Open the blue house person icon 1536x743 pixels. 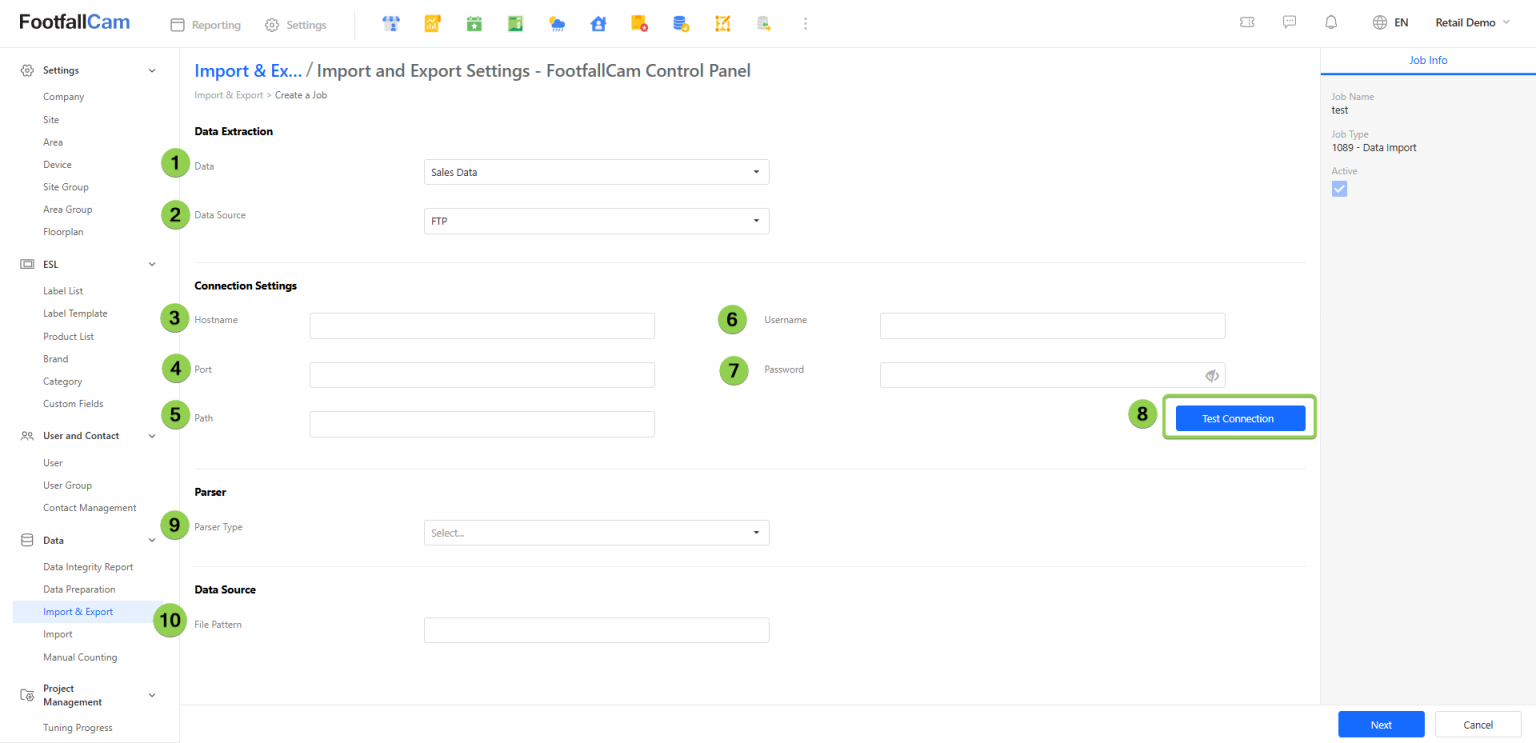[x=598, y=24]
